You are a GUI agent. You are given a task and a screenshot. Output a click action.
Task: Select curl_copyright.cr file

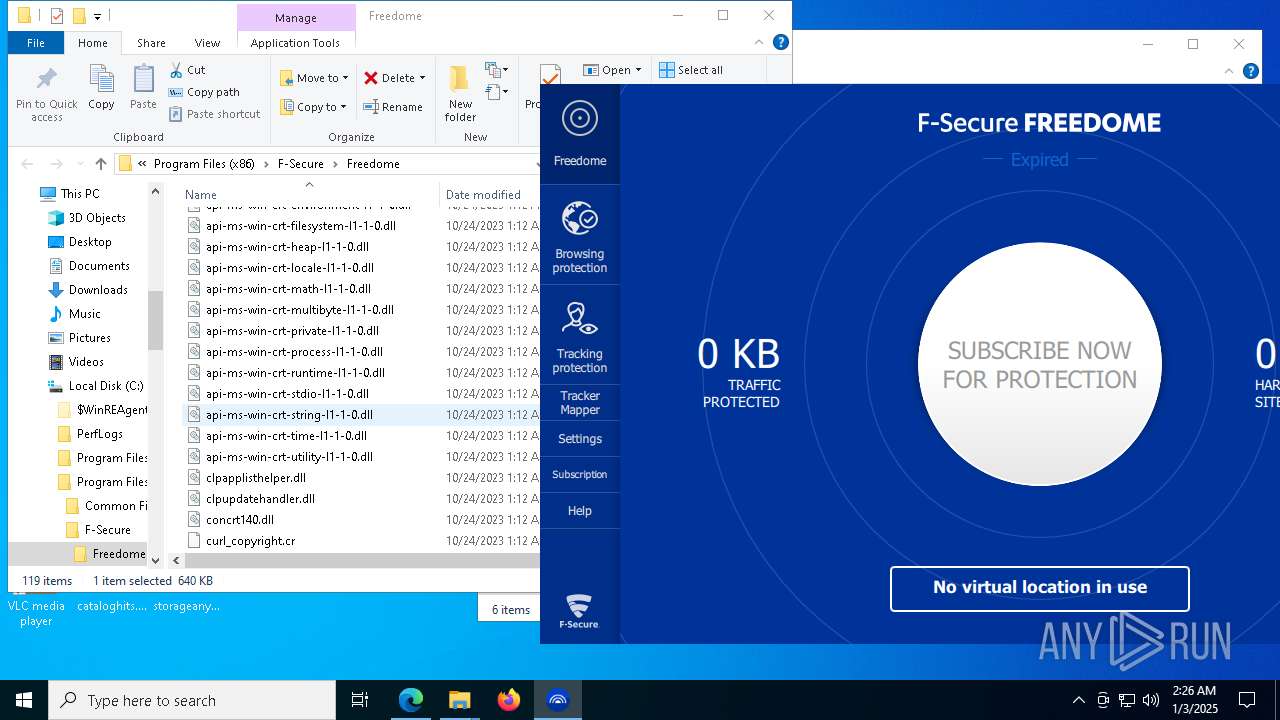pyautogui.click(x=250, y=541)
